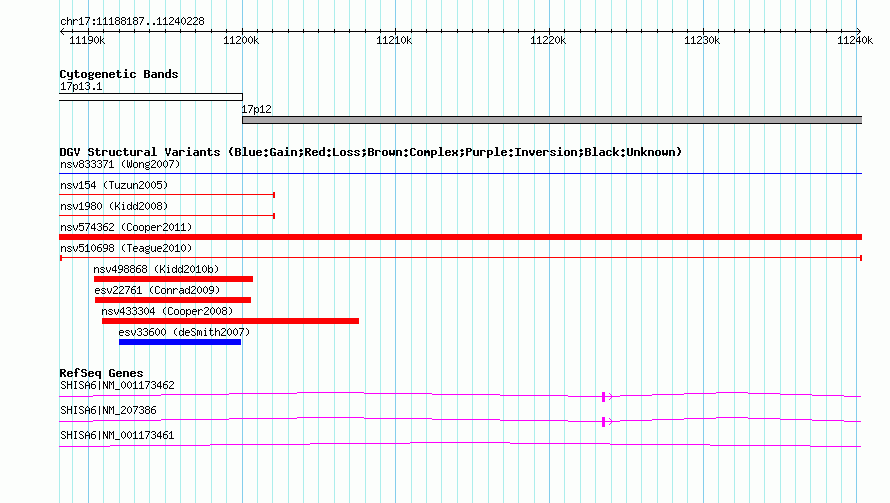Click the Cytogenetic Bands track title

[119, 74]
